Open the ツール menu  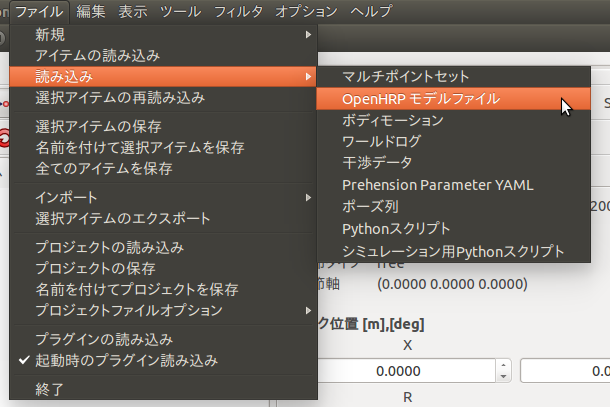[180, 11]
